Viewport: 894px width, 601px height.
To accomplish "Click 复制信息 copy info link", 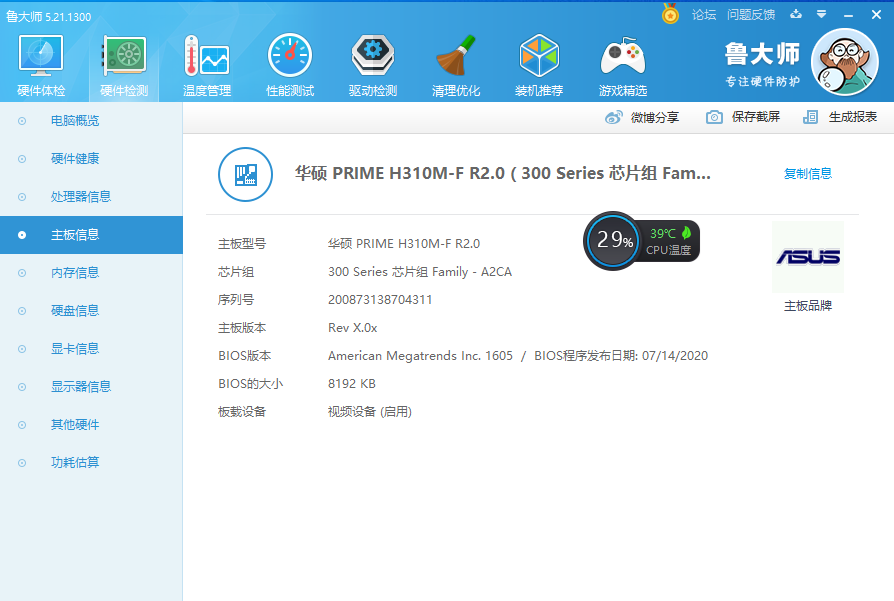I will (x=807, y=173).
